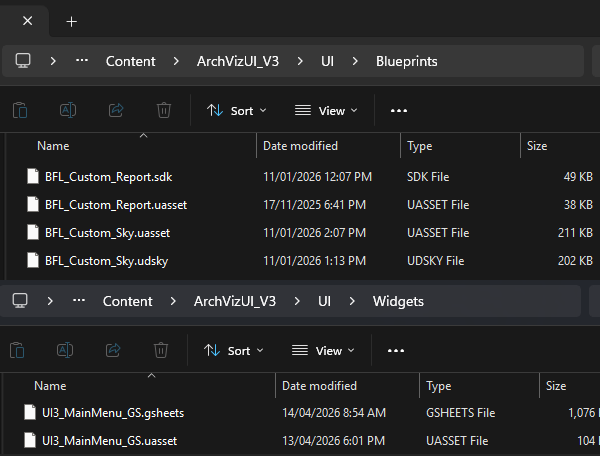This screenshot has width=600, height=456.
Task: Select UI3_MainMenu_GS.gsheets file
Action: click(112, 413)
